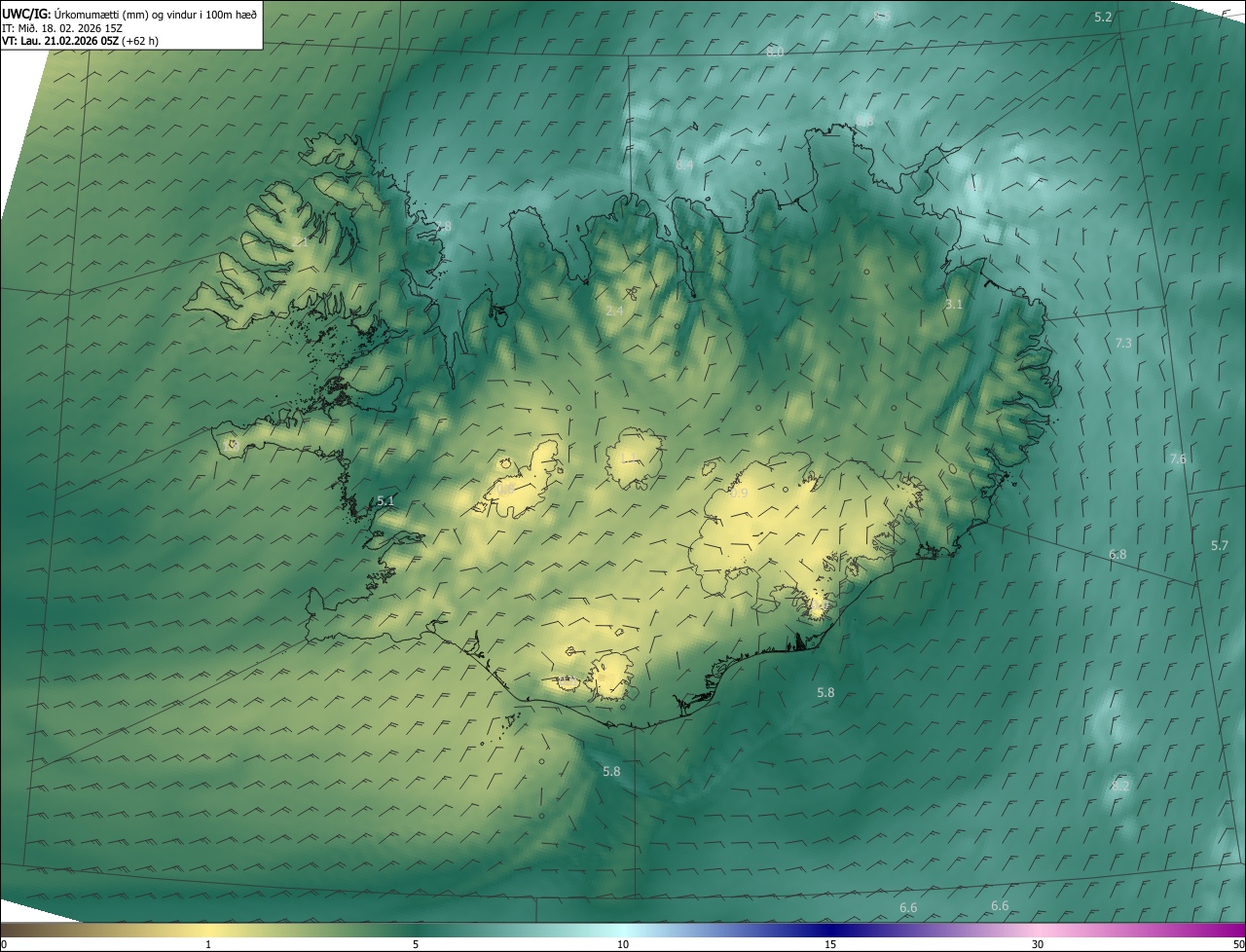Click the color scale tick label 0
Image resolution: width=1246 pixels, height=952 pixels.
(3, 944)
